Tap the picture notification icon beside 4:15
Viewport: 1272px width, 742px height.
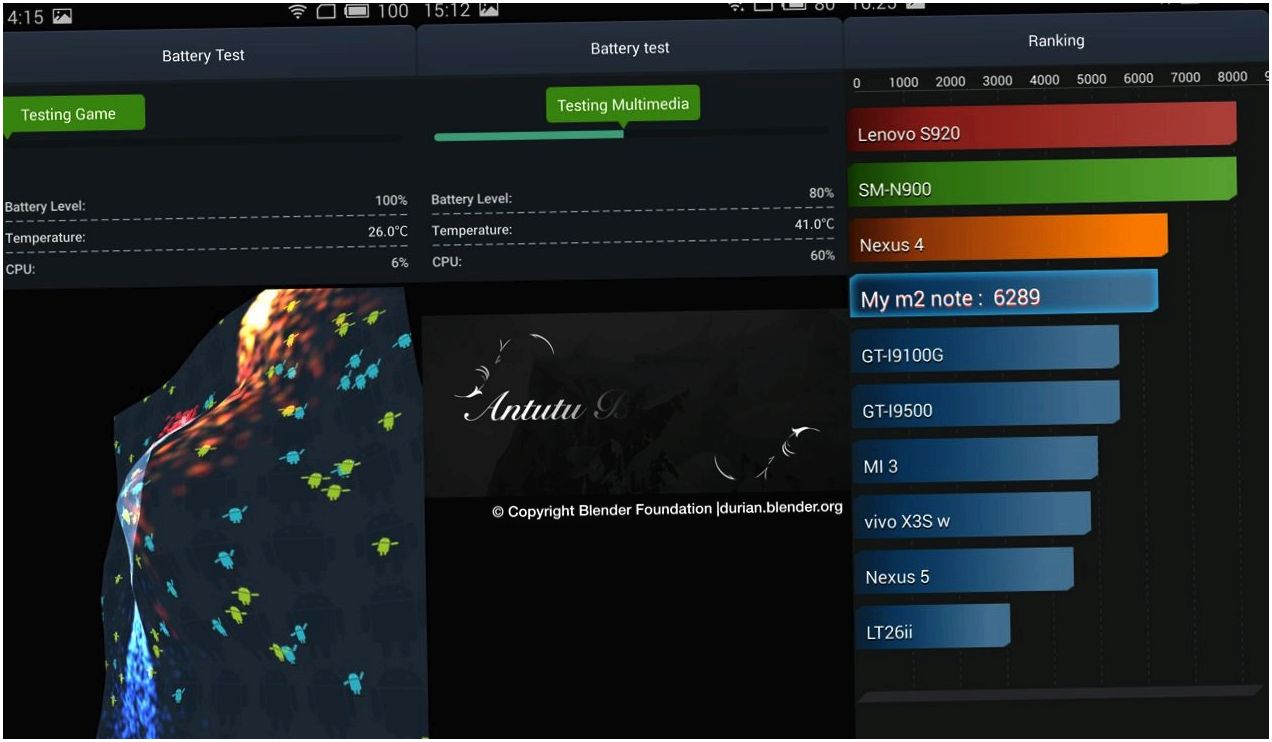pos(62,16)
